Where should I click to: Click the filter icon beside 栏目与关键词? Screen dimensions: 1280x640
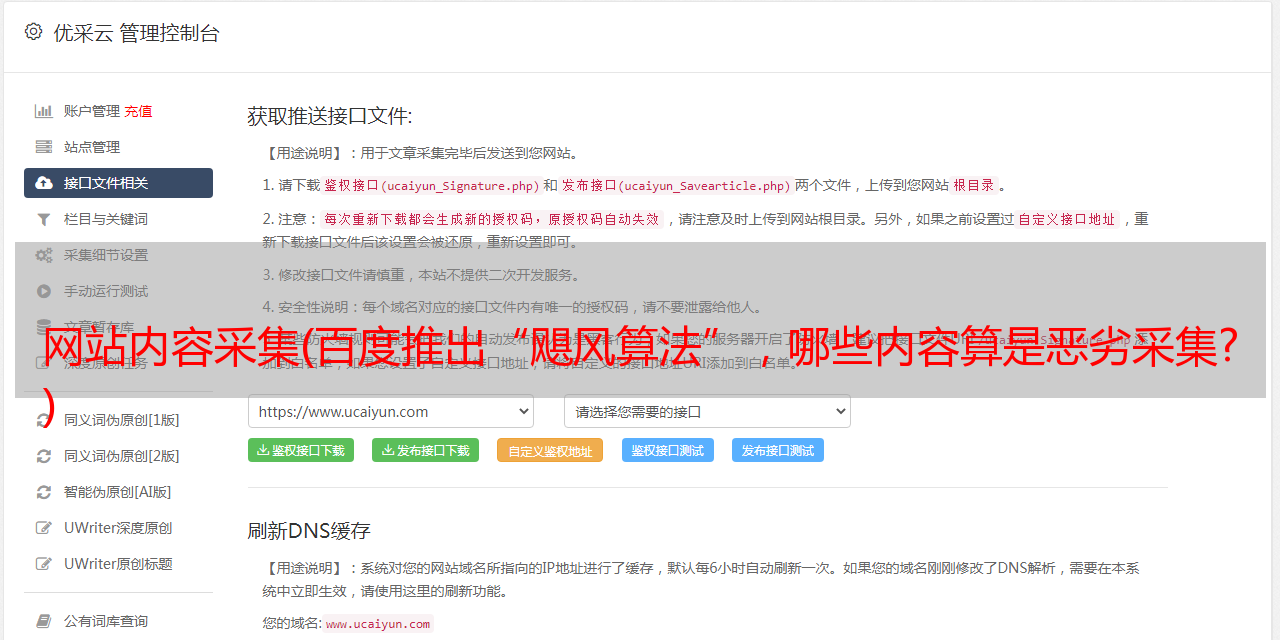click(x=44, y=219)
